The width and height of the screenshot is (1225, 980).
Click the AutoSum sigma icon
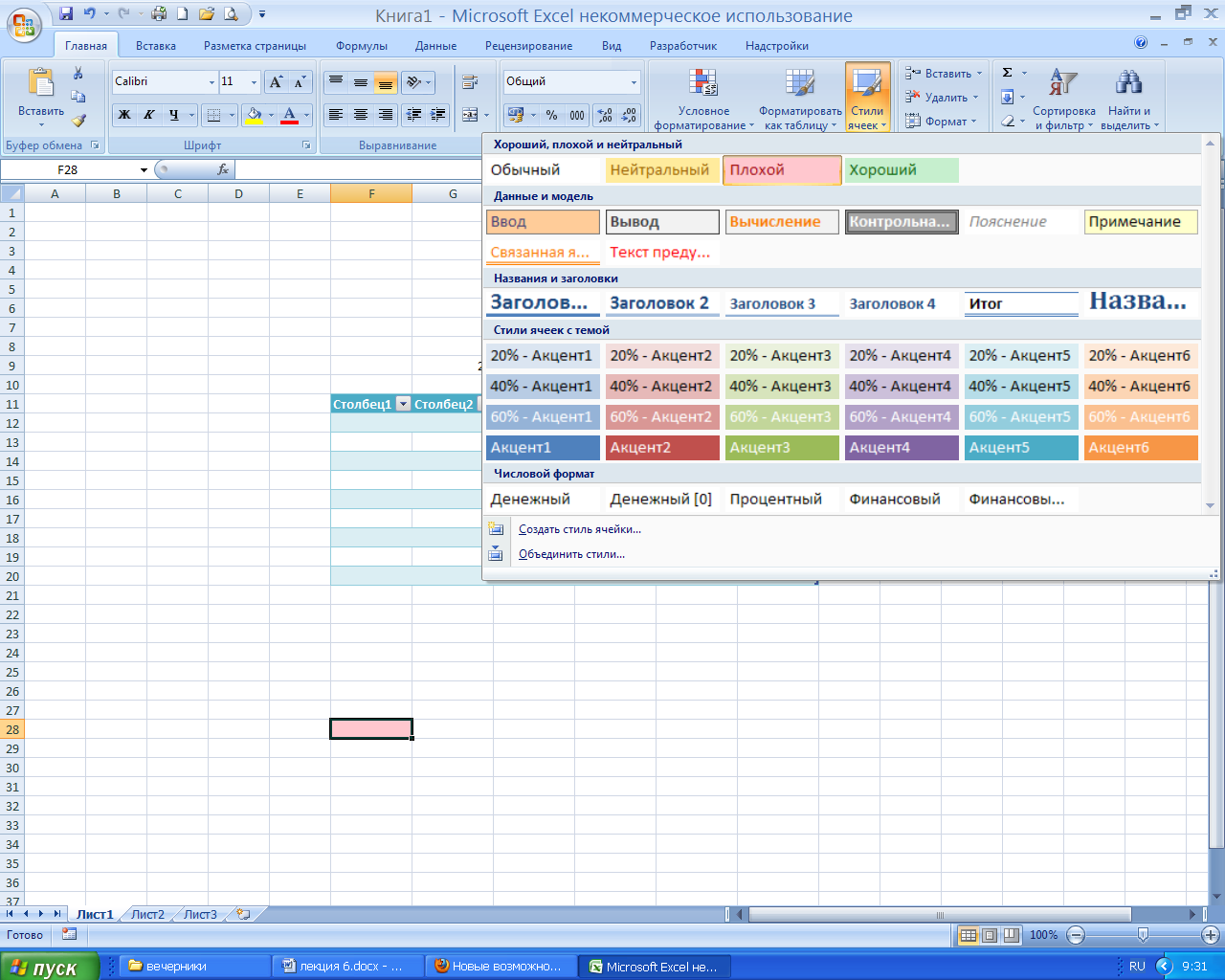coord(1008,73)
